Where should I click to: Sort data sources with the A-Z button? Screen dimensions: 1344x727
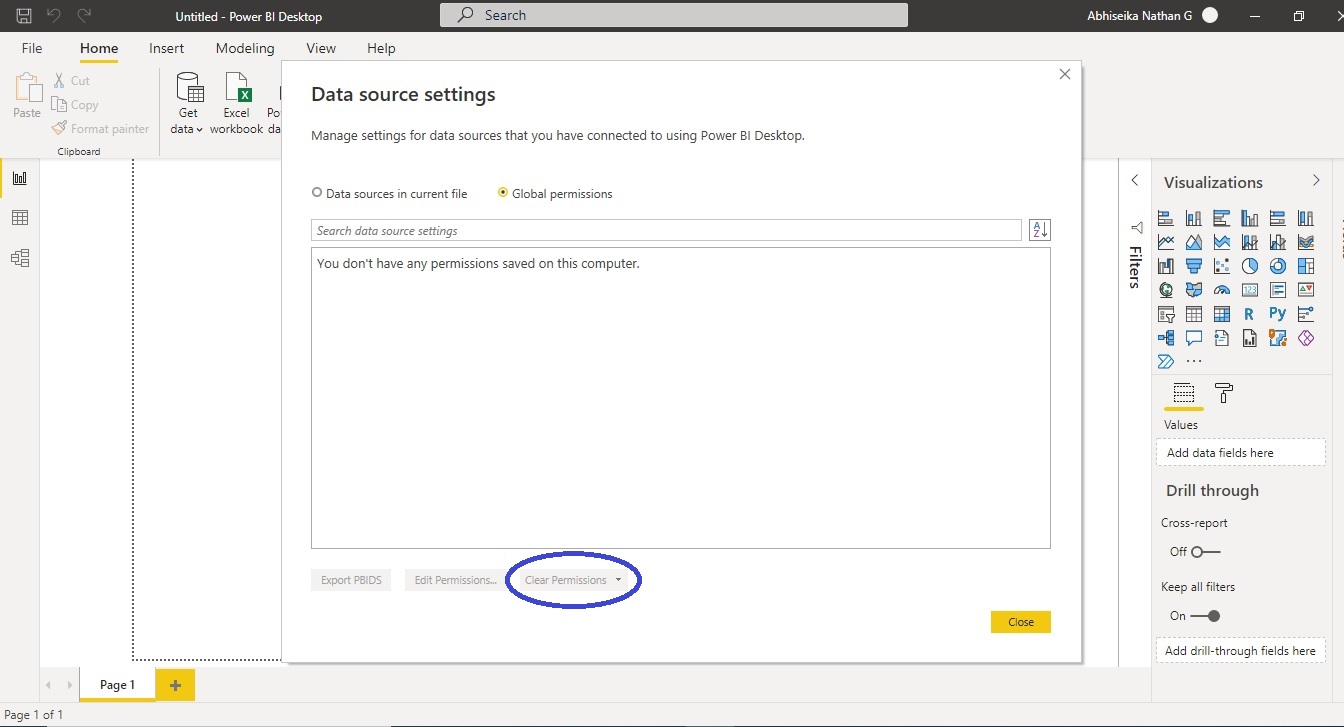pyautogui.click(x=1040, y=230)
